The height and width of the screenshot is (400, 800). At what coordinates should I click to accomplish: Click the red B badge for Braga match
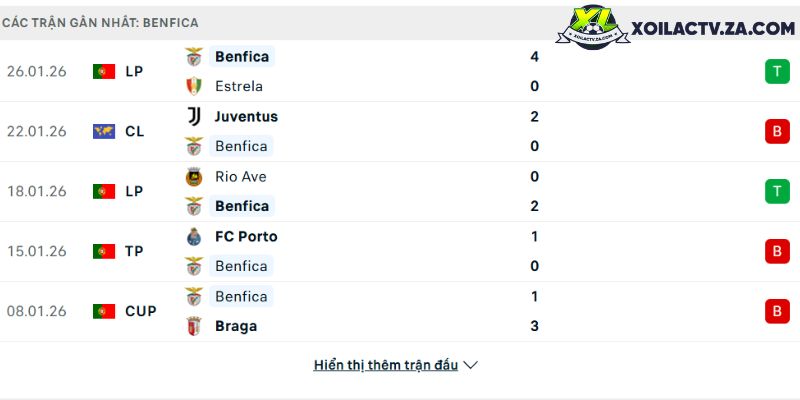click(777, 311)
